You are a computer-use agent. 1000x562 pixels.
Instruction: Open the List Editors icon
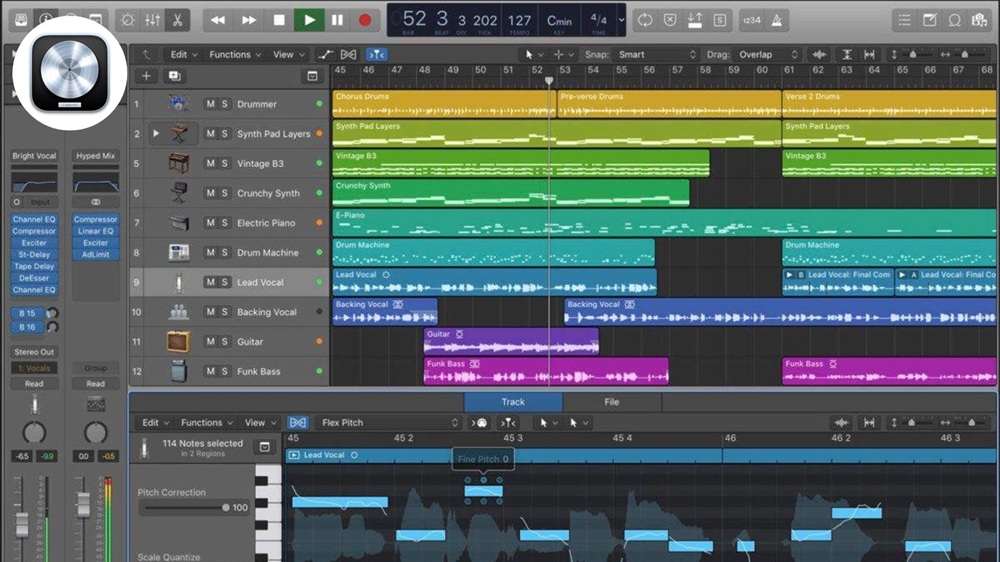pos(904,20)
